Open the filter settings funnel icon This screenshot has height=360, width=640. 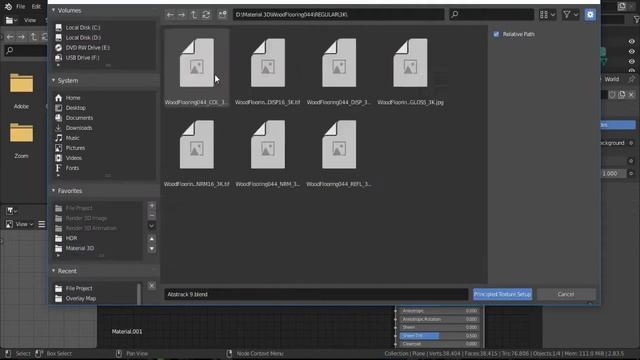[x=567, y=15]
